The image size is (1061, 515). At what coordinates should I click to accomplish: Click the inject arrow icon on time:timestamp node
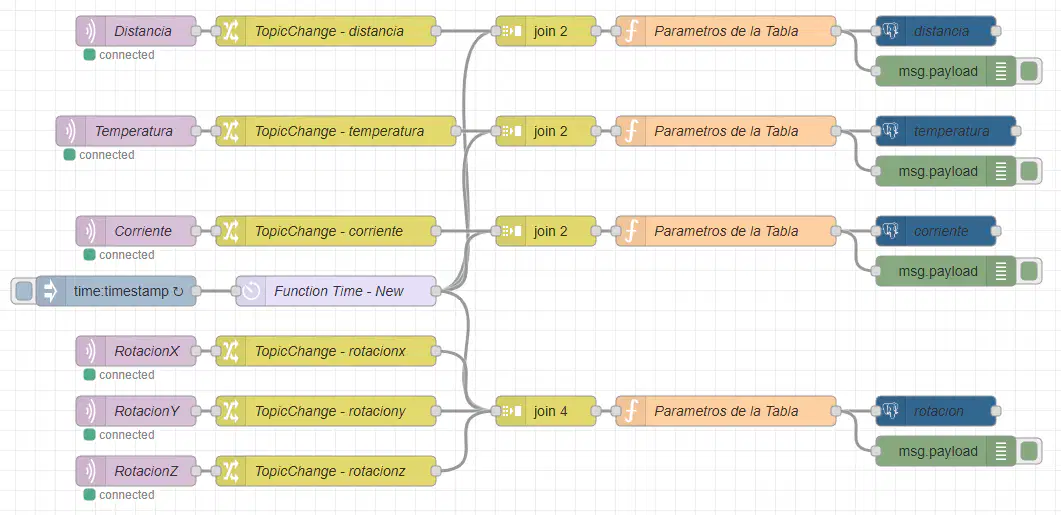pyautogui.click(x=50, y=291)
